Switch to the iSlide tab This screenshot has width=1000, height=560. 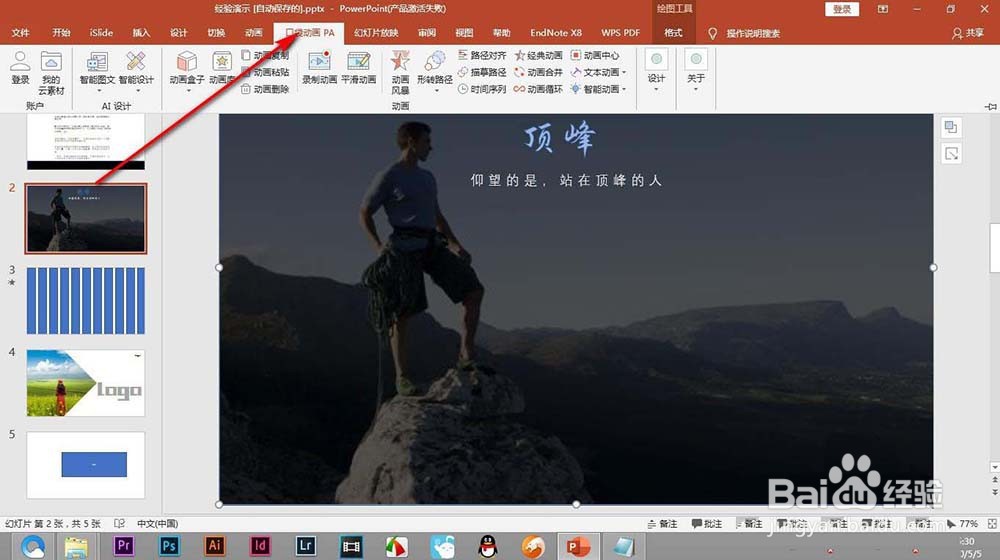101,33
